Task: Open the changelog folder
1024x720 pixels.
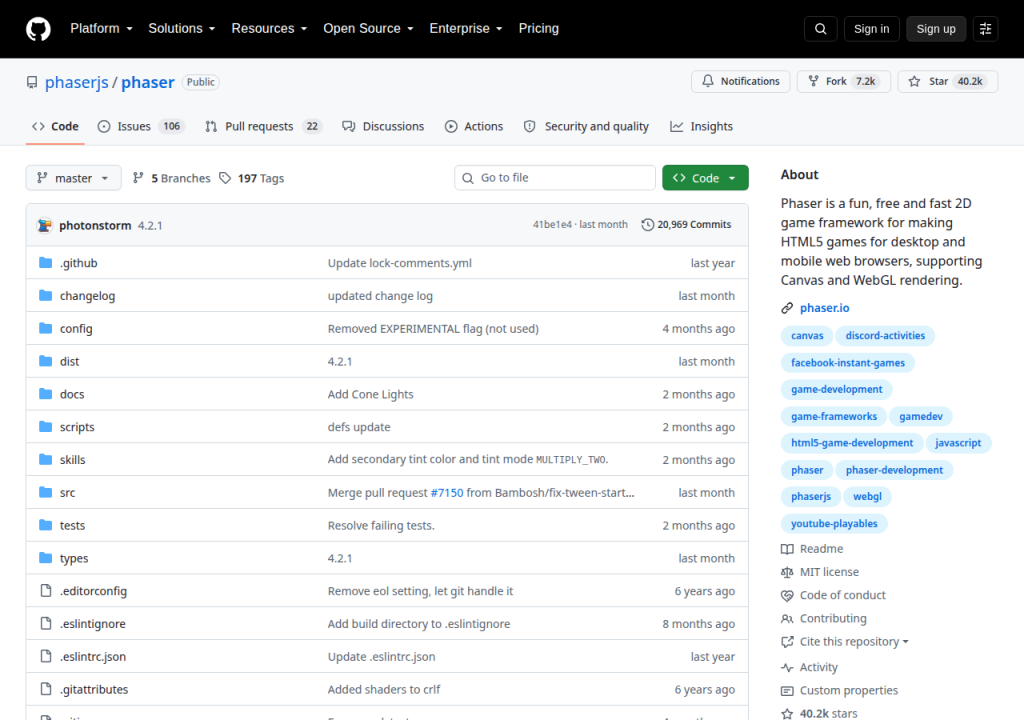Action: click(88, 295)
